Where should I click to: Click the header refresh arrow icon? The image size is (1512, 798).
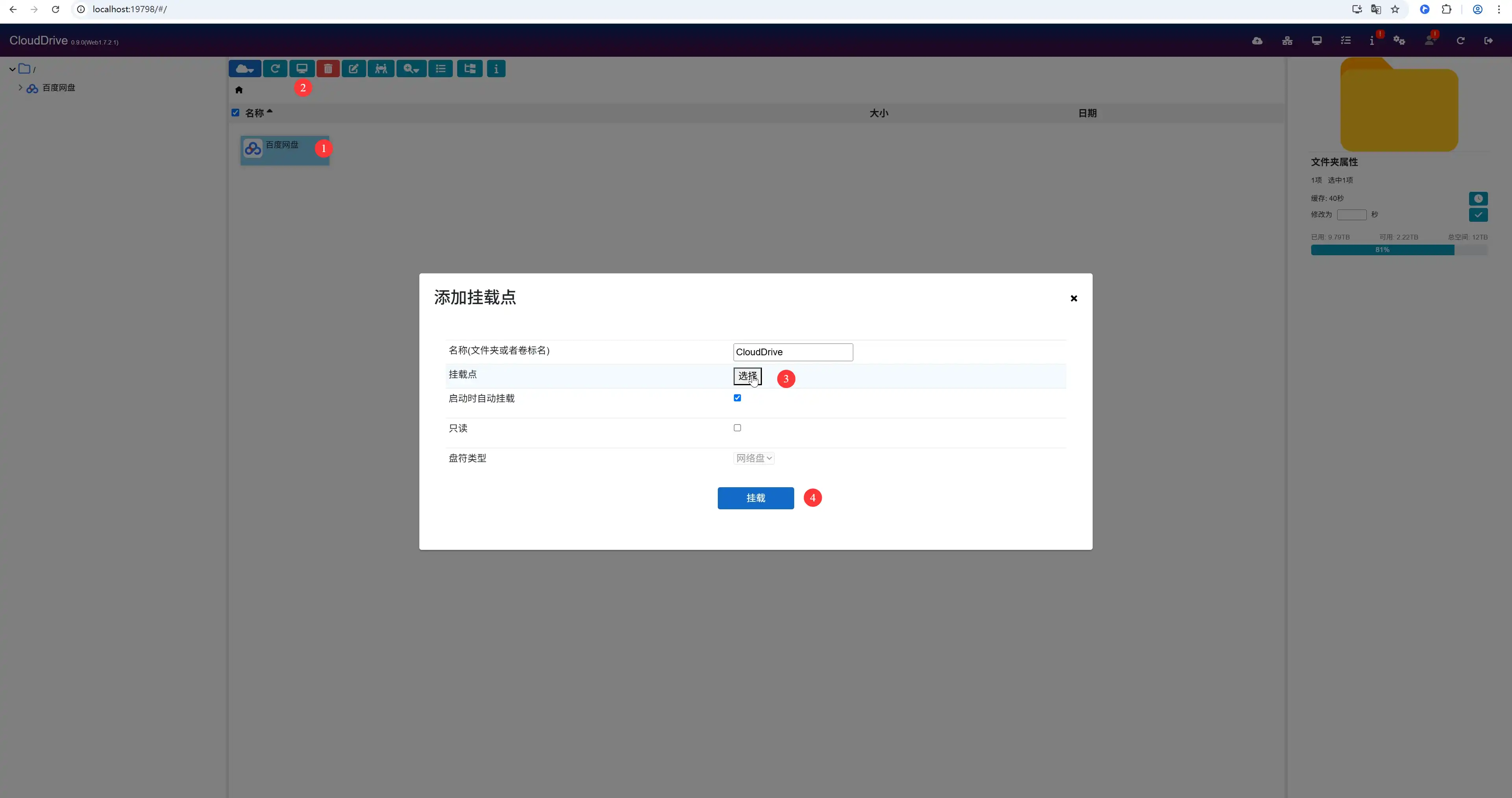(x=1460, y=41)
